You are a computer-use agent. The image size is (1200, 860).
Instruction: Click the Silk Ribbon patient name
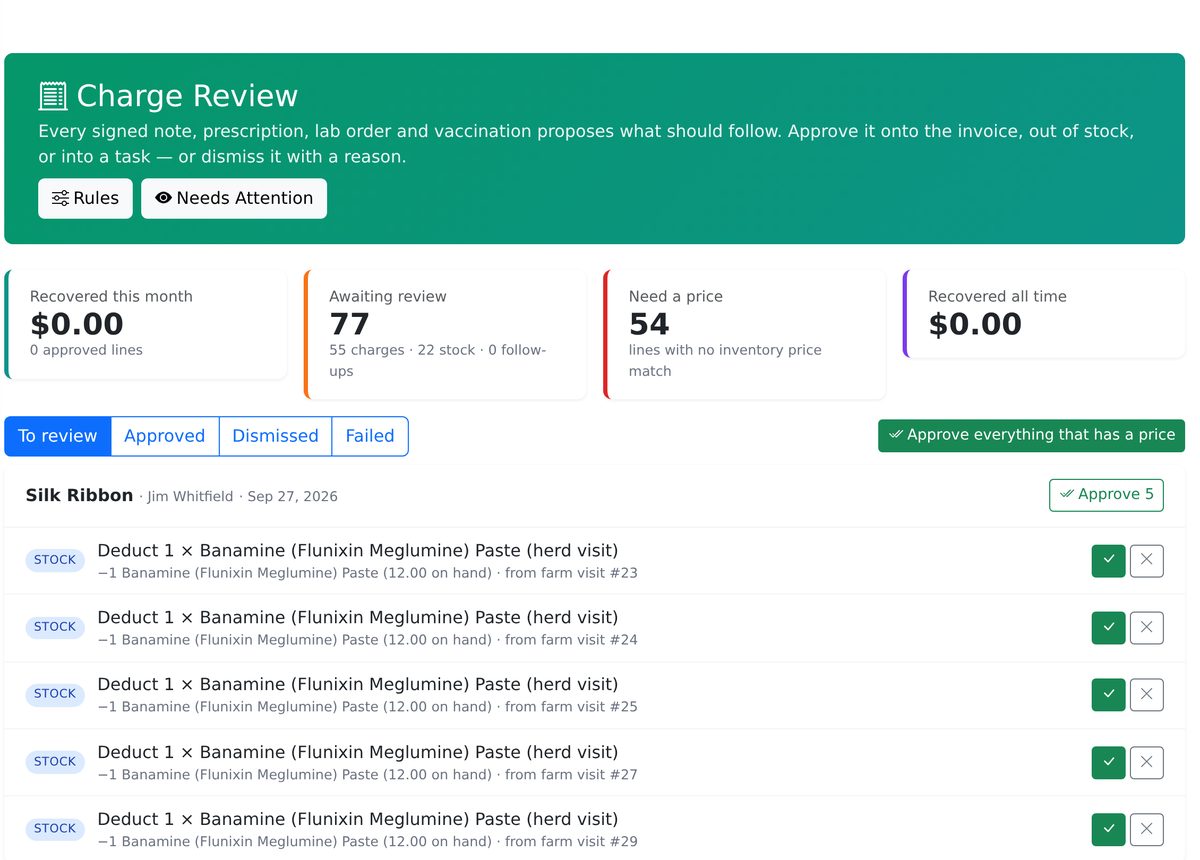[x=79, y=495]
